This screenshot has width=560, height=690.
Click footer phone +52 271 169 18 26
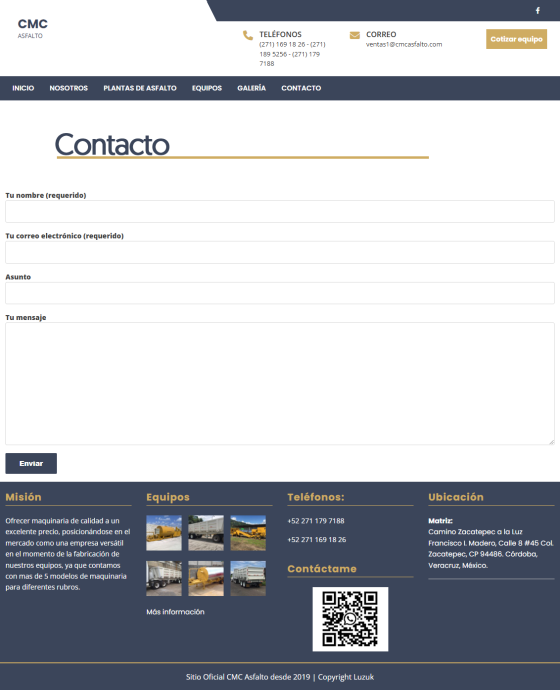pos(317,540)
